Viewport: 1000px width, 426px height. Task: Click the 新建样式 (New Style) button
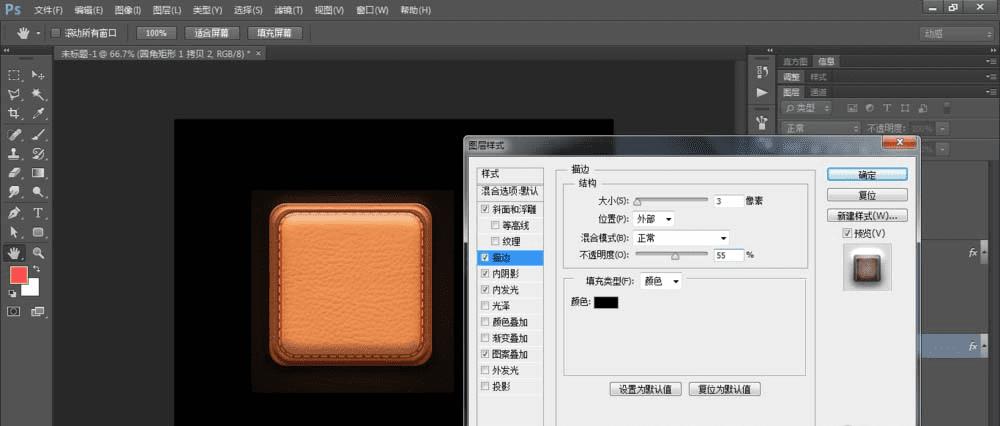[x=867, y=215]
